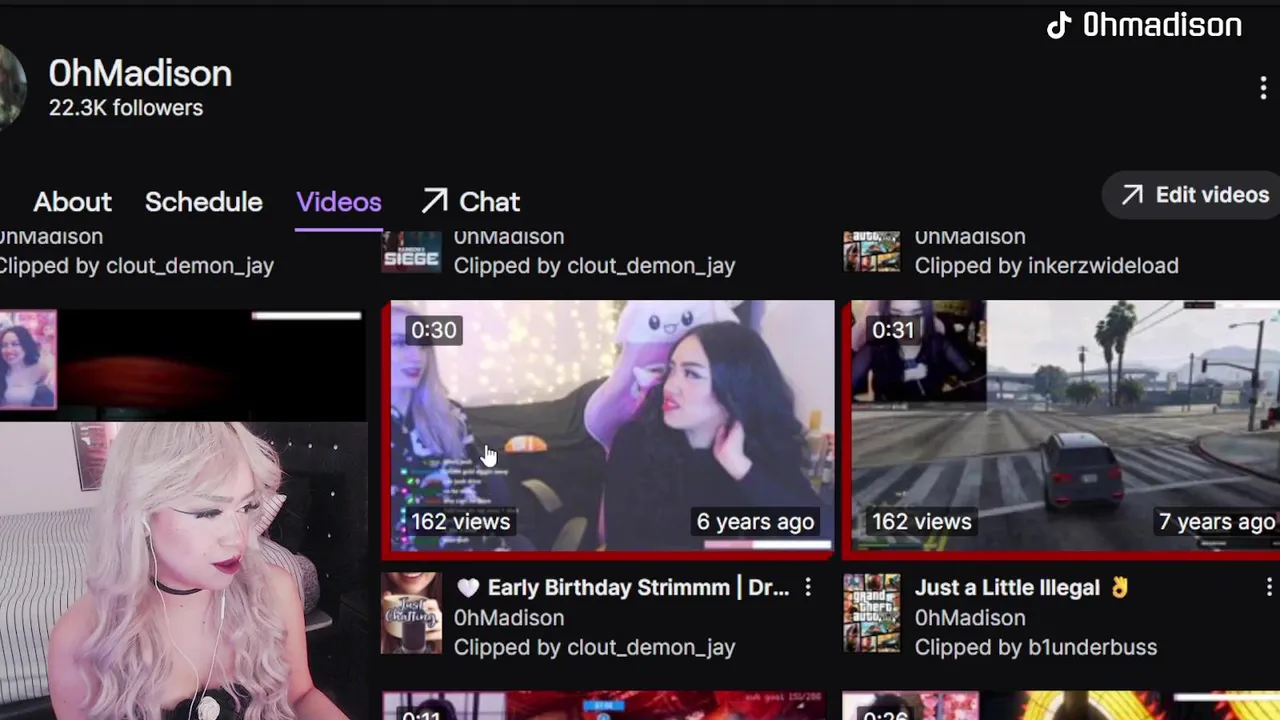The image size is (1280, 720).
Task: Open channel options three-dot menu
Action: [x=1263, y=88]
